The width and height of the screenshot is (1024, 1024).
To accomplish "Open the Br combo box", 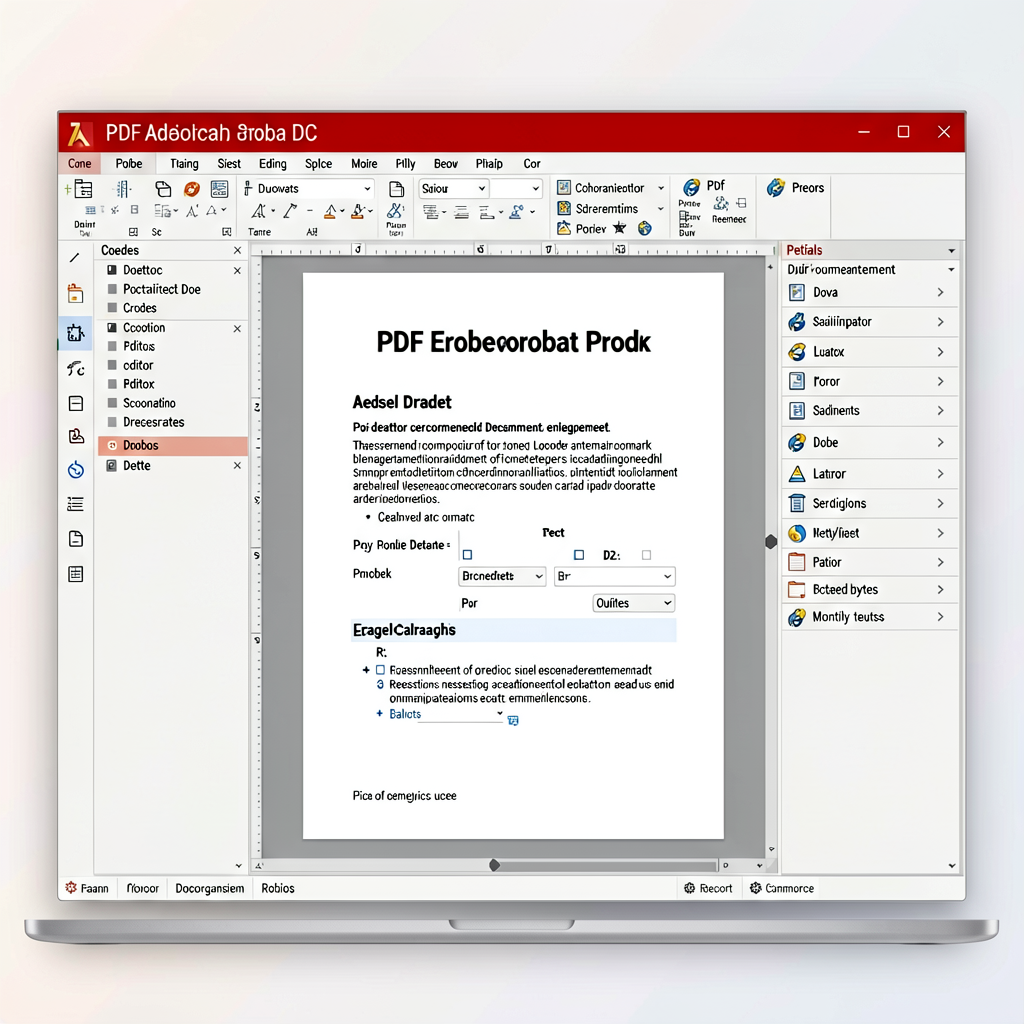I will [x=615, y=576].
